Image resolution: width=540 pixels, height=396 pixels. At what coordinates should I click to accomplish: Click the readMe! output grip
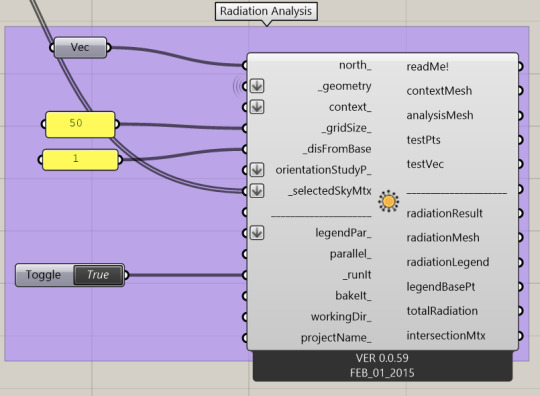[520, 66]
